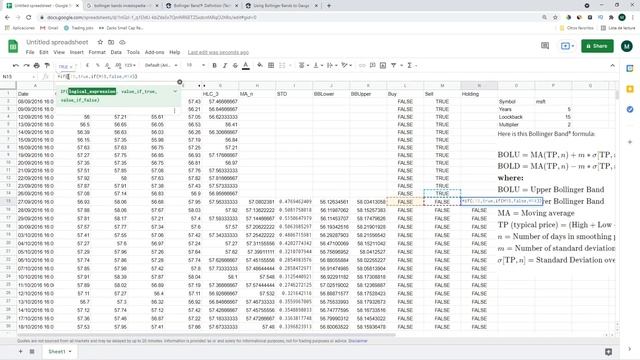Toggle italic formatting
This screenshot has height=360, width=640.
(x=224, y=65)
